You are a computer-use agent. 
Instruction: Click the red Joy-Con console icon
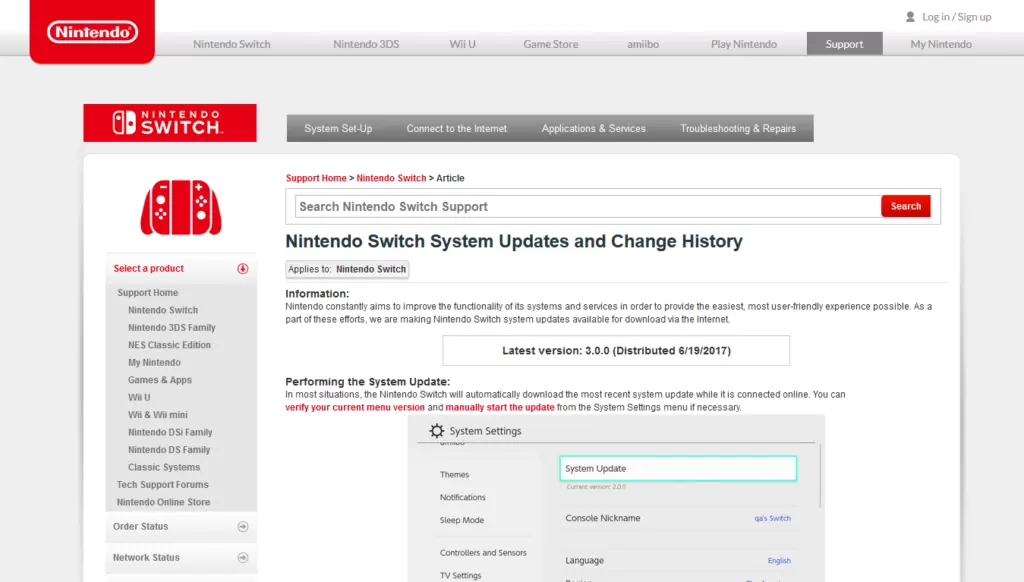coord(181,207)
